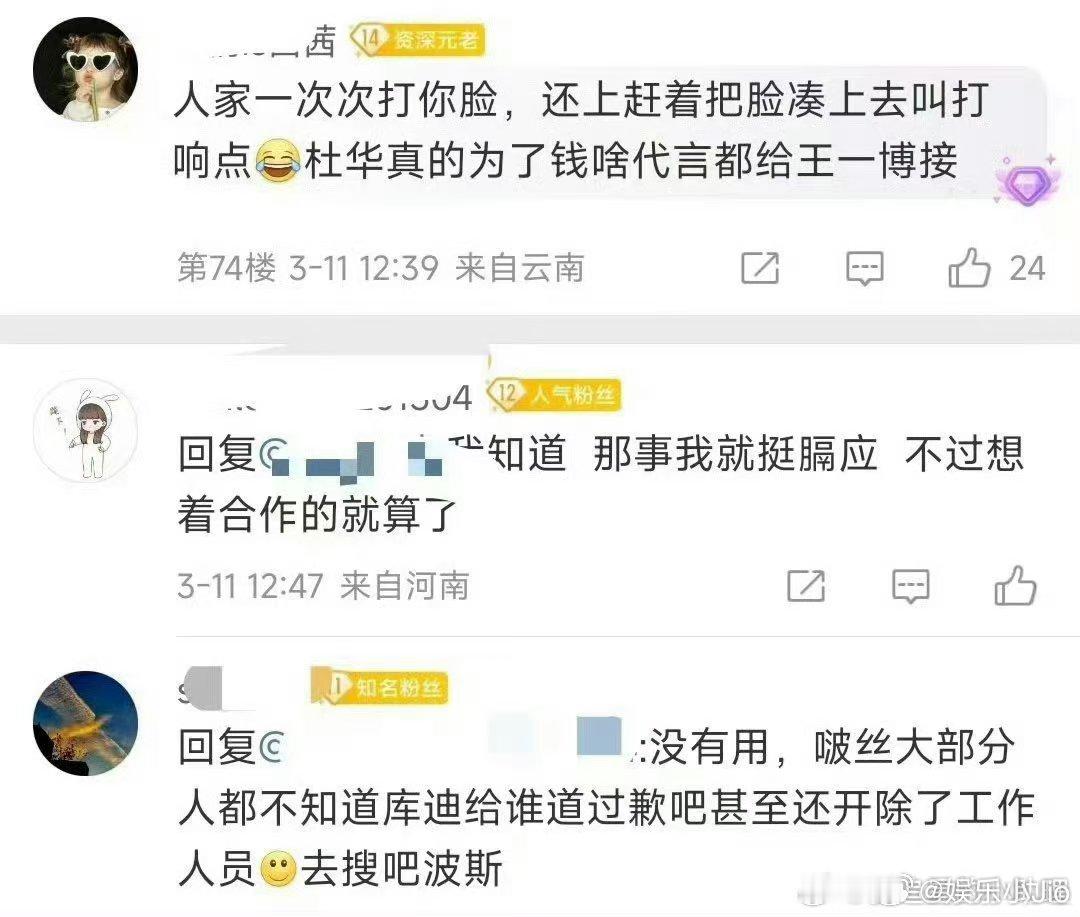Open the sunset sky avatar profile
1080x917 pixels.
pos(85,723)
